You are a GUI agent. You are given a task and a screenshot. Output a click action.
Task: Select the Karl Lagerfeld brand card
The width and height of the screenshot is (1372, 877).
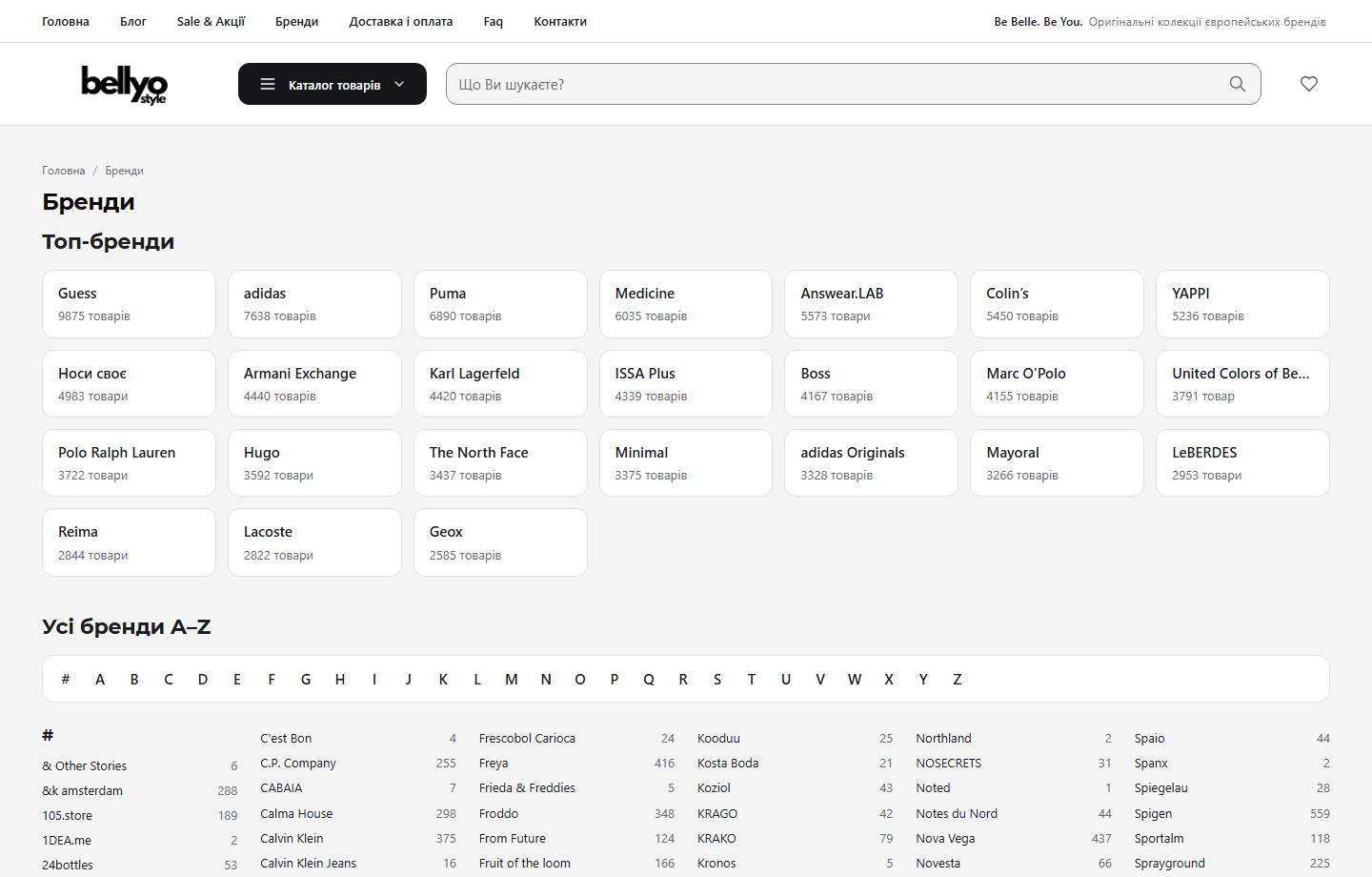(500, 383)
